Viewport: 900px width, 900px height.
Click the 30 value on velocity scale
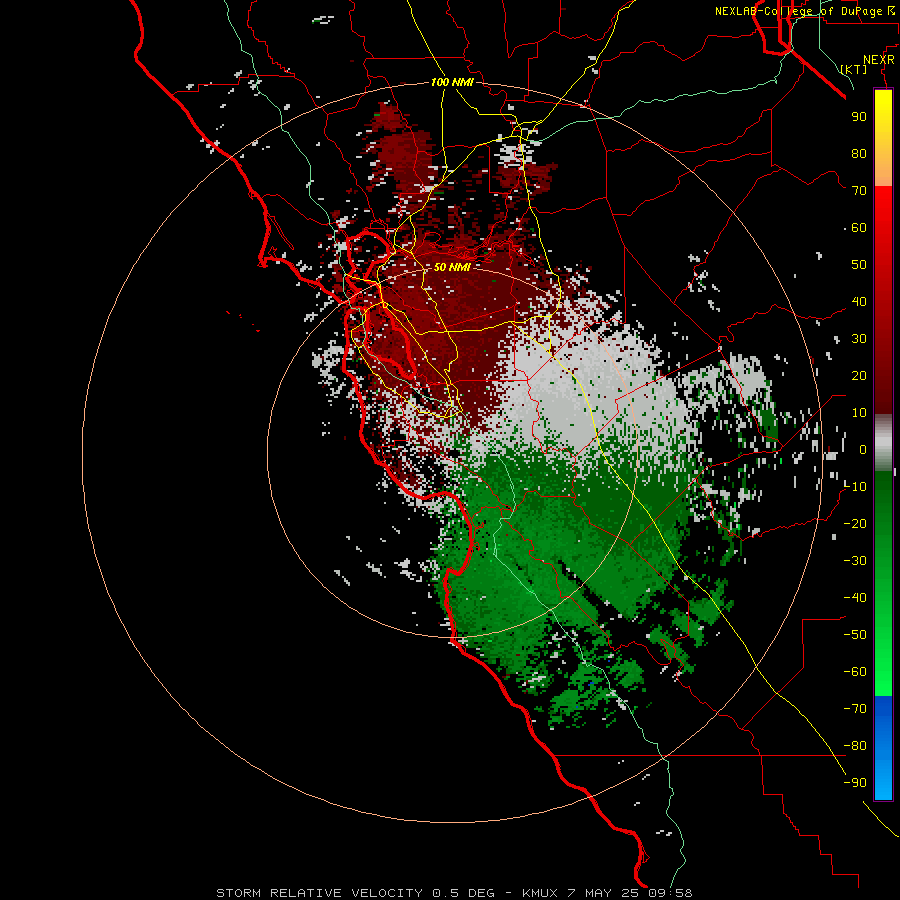(x=859, y=339)
